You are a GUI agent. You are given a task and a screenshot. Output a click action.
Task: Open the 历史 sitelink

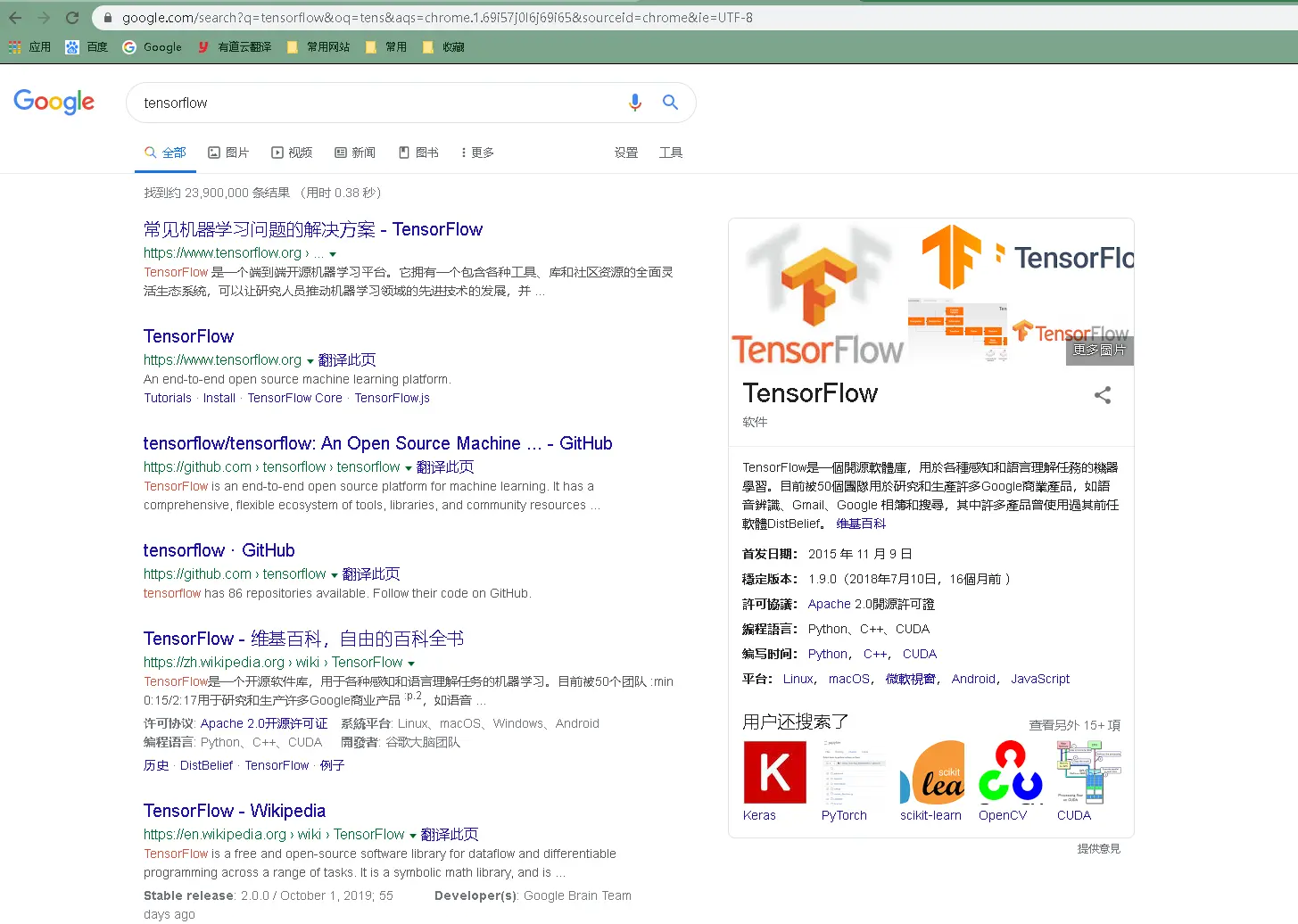pos(156,765)
